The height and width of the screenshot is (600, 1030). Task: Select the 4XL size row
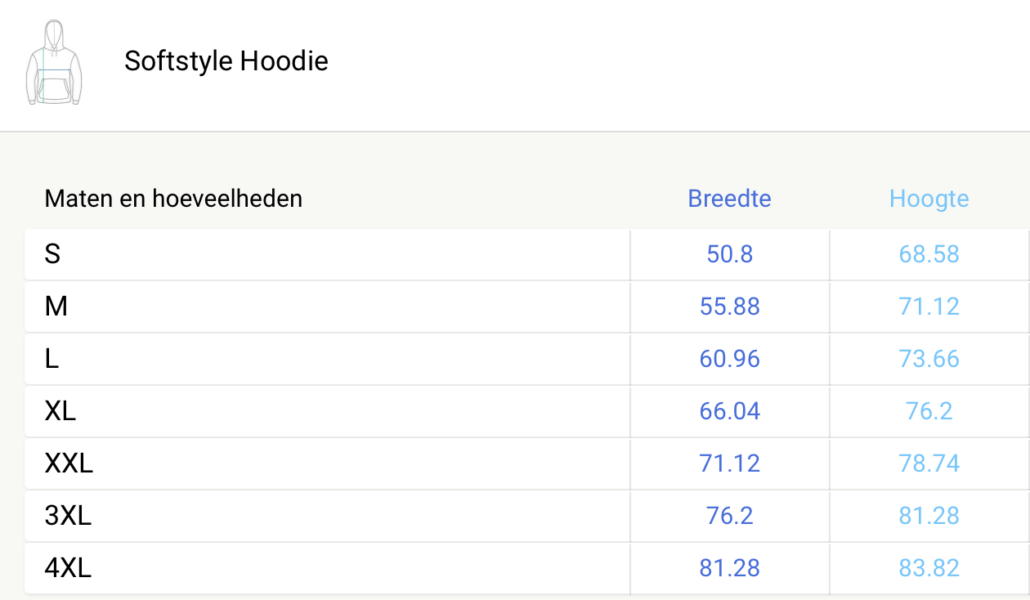tap(527, 568)
